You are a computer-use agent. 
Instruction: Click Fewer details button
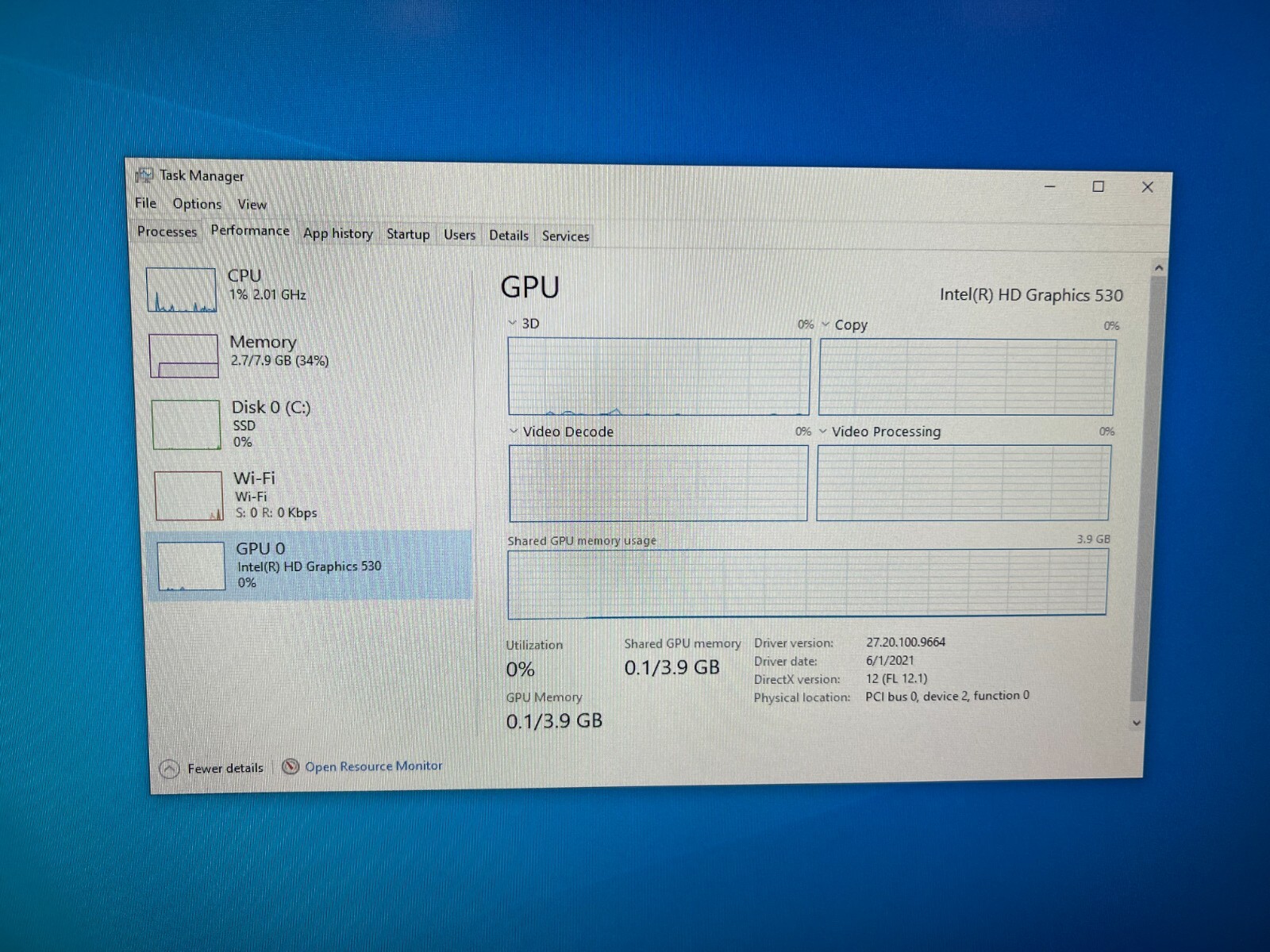pos(211,768)
